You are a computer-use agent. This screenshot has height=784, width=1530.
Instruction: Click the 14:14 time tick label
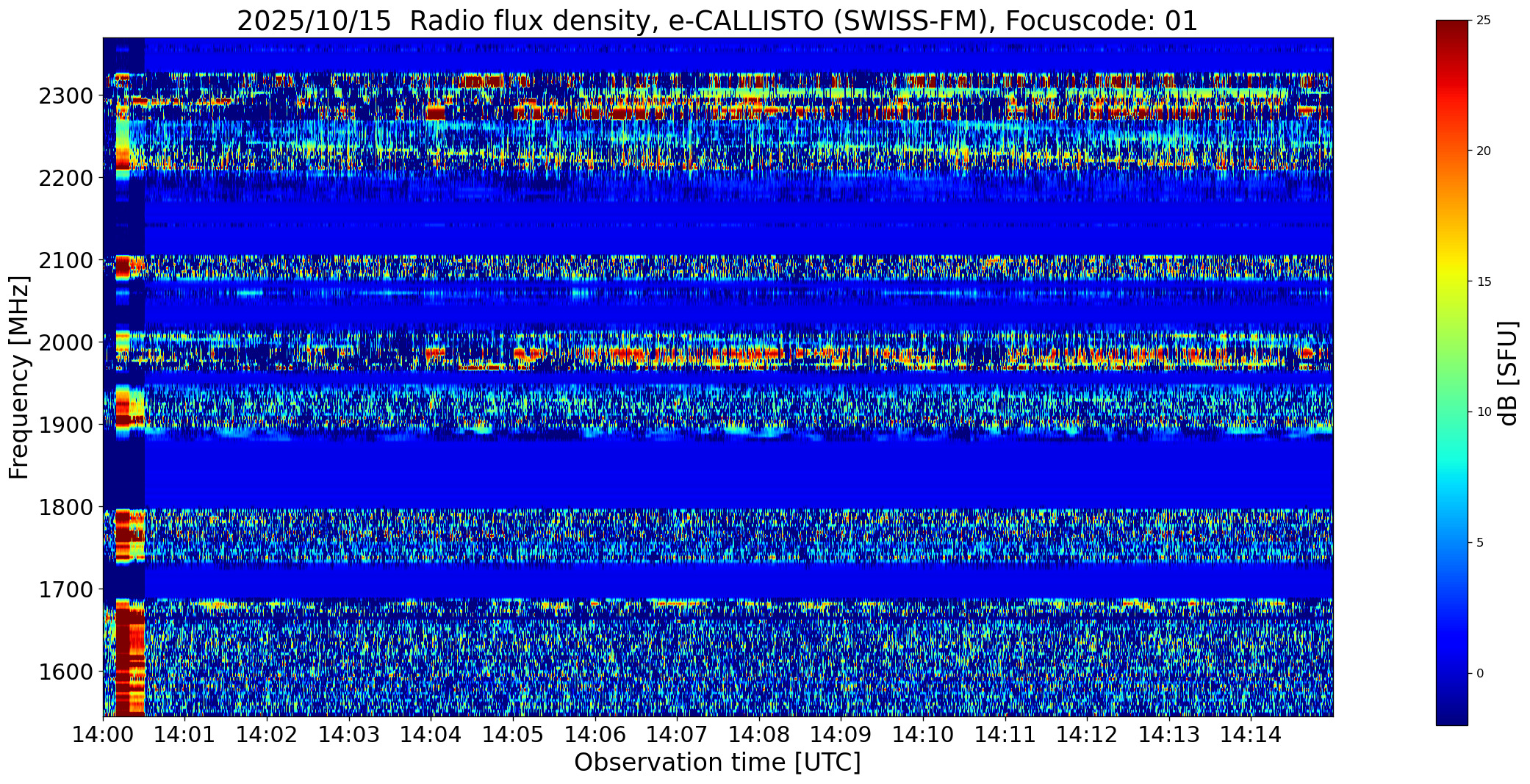coord(1251,734)
